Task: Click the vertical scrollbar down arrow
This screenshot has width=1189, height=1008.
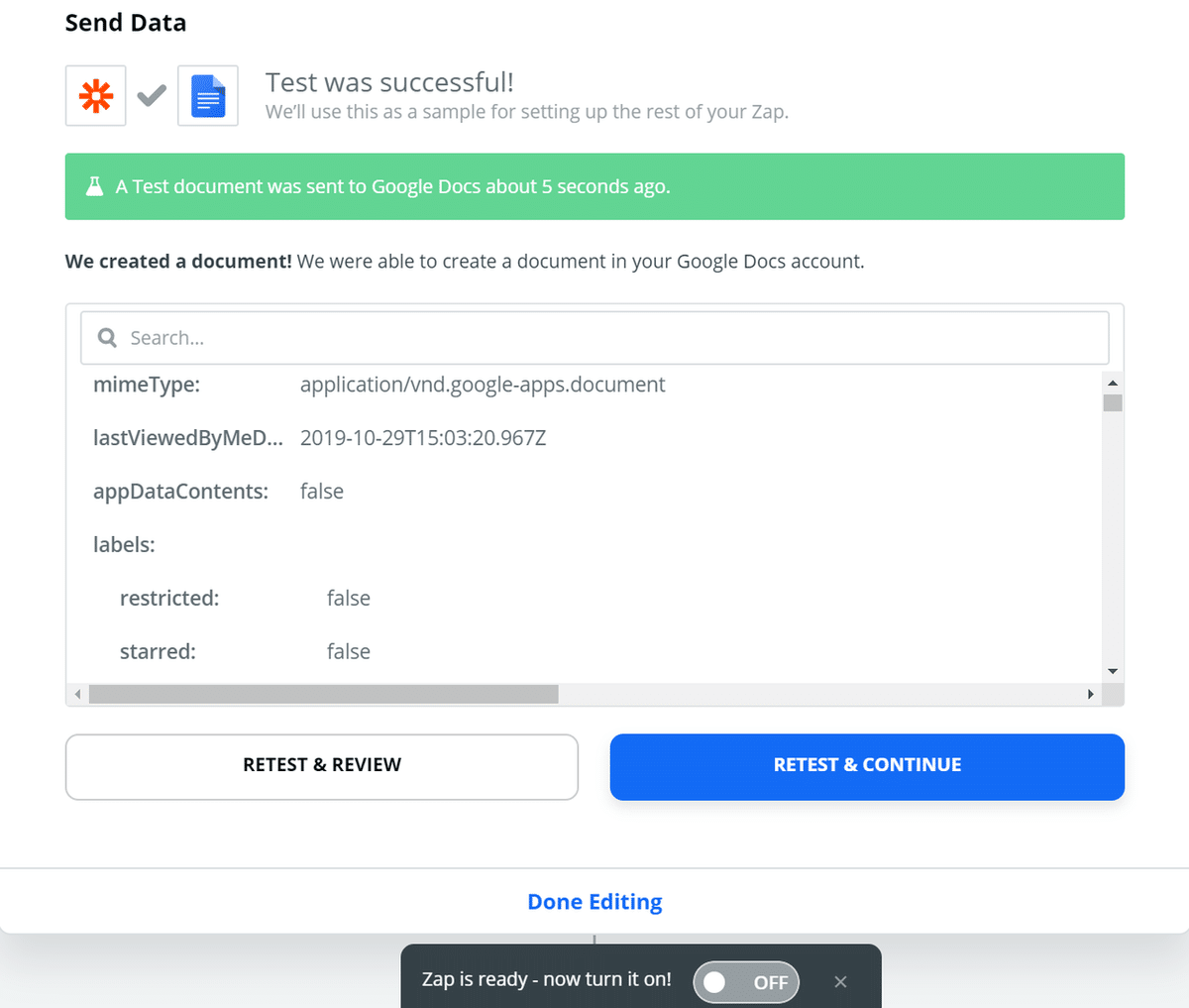Action: pyautogui.click(x=1113, y=671)
